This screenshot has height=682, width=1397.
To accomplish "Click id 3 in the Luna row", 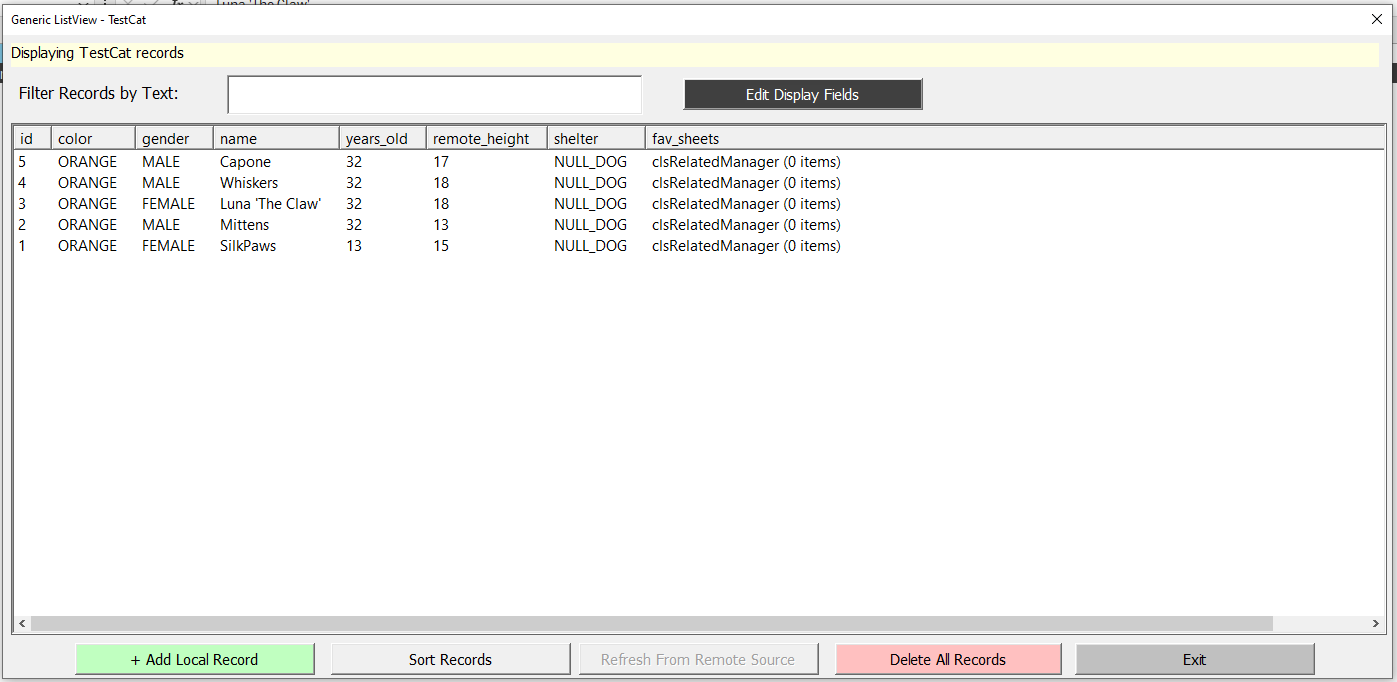I will point(23,204).
